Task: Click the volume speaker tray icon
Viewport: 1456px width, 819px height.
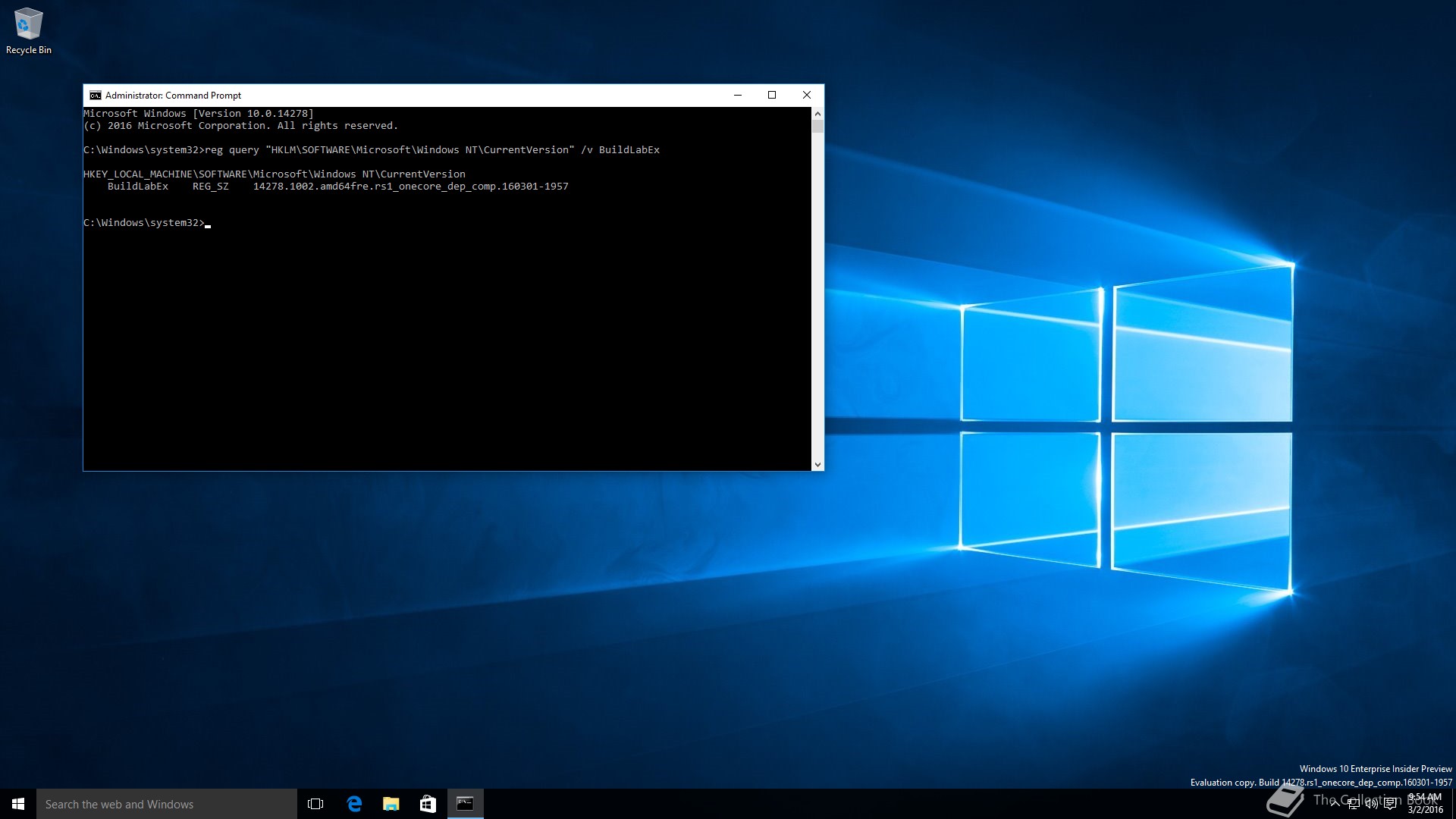Action: click(1372, 804)
